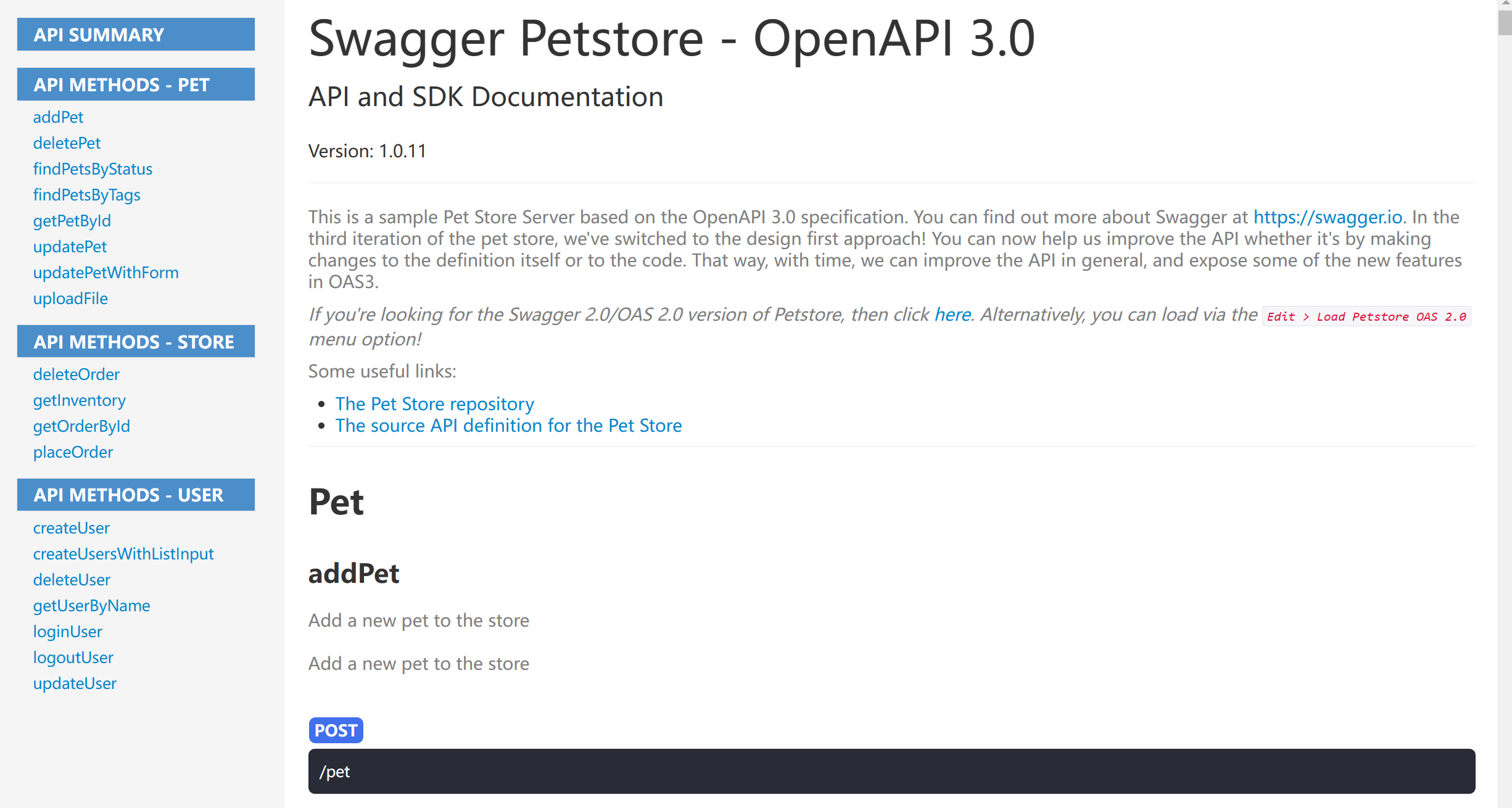
Task: Toggle the deleteOrder method item
Action: 77,374
